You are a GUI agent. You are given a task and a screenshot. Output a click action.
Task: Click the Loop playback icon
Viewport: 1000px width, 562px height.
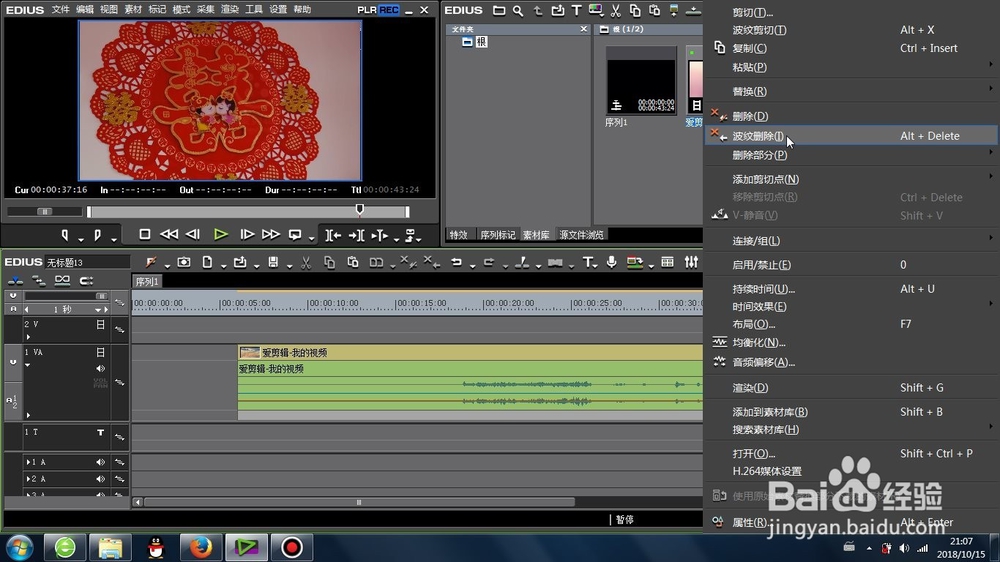tap(295, 235)
